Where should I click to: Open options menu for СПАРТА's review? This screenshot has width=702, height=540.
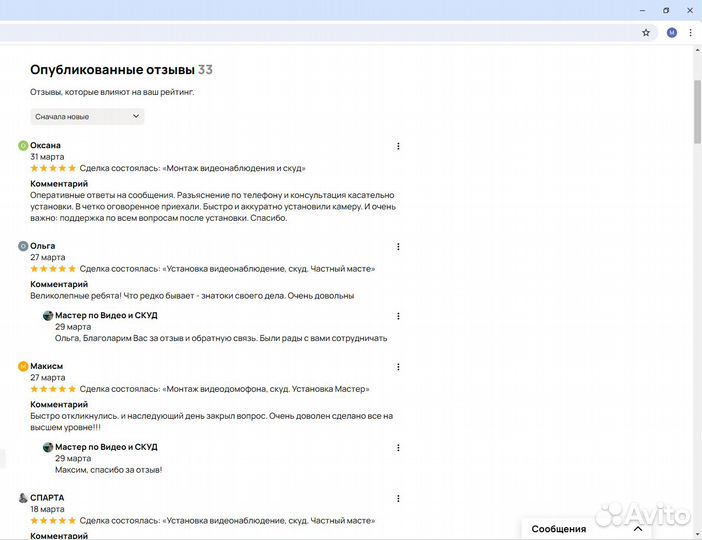click(x=398, y=498)
